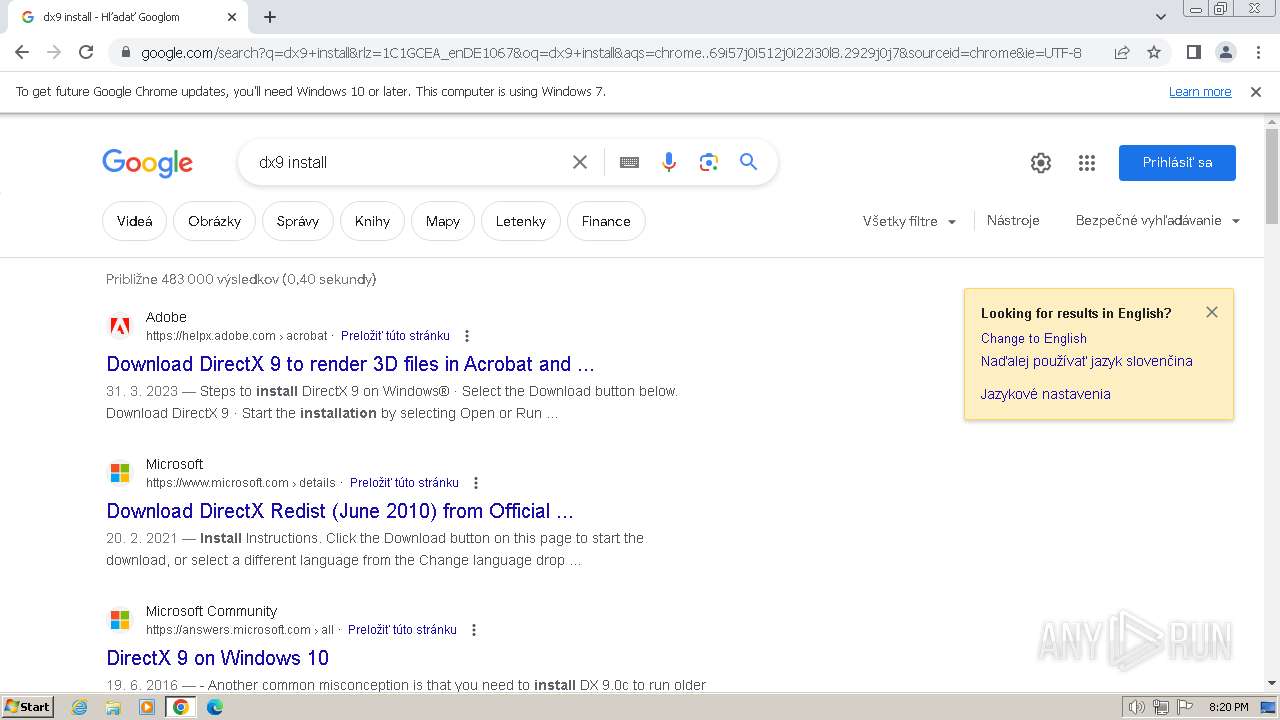Select the Obrázky filter tab

tap(214, 221)
